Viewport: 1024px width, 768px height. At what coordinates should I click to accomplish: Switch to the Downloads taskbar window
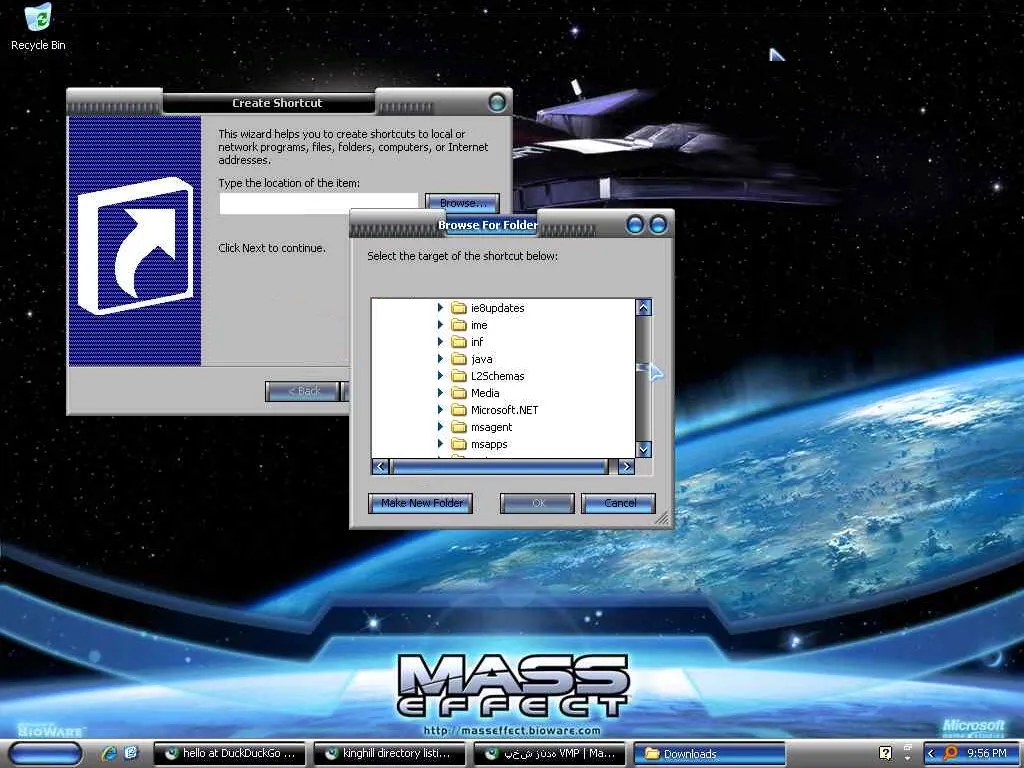pyautogui.click(x=709, y=754)
